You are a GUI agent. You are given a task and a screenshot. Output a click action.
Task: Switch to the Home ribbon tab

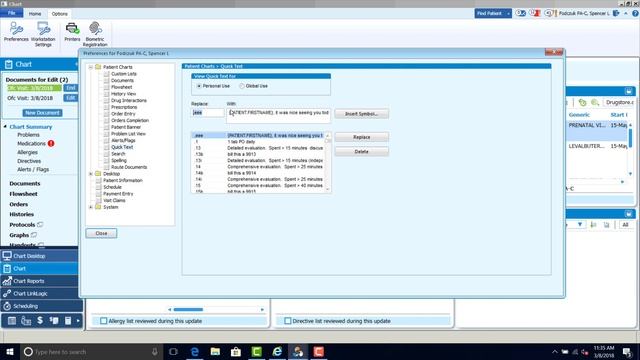(x=35, y=13)
